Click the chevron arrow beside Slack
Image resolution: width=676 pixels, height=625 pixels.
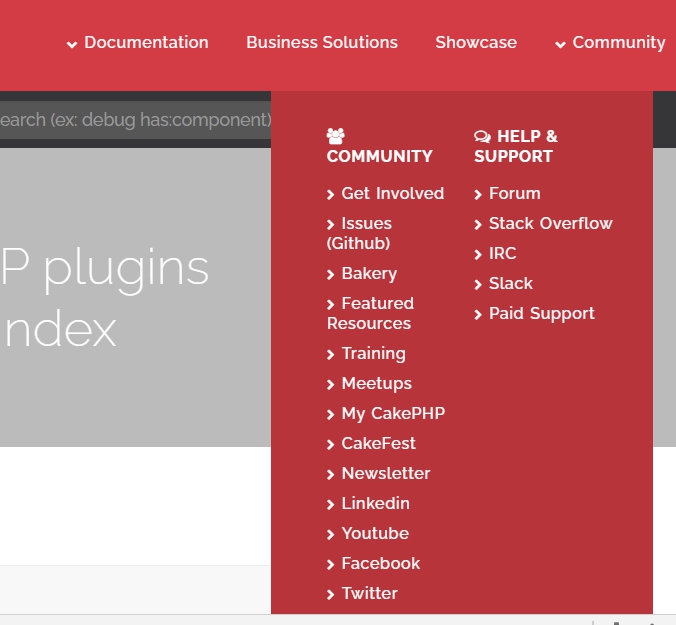coord(478,284)
